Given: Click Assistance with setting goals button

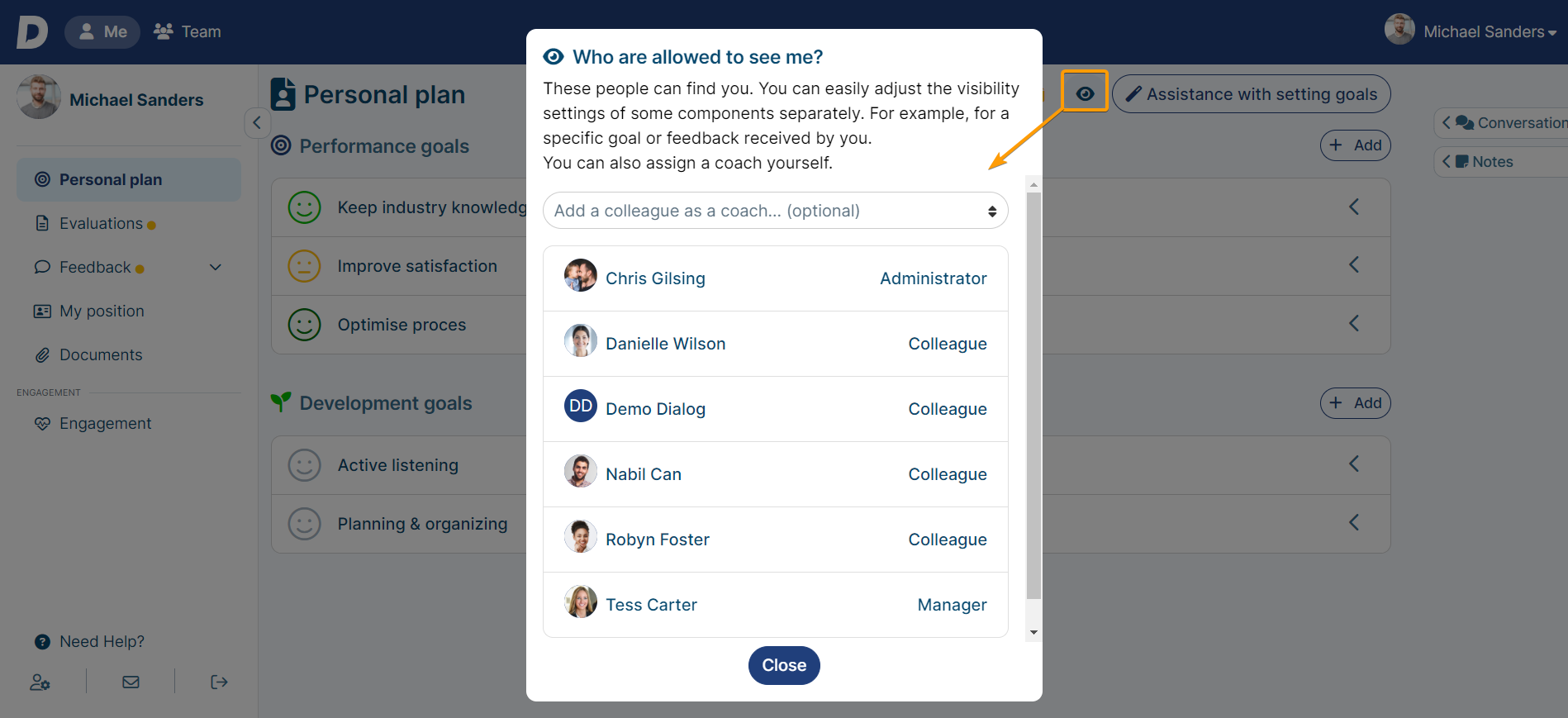Looking at the screenshot, I should pos(1251,94).
